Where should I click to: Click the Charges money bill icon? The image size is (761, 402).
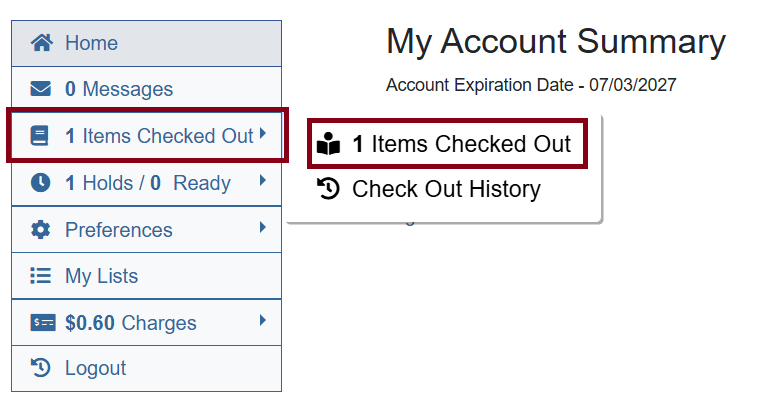click(42, 323)
